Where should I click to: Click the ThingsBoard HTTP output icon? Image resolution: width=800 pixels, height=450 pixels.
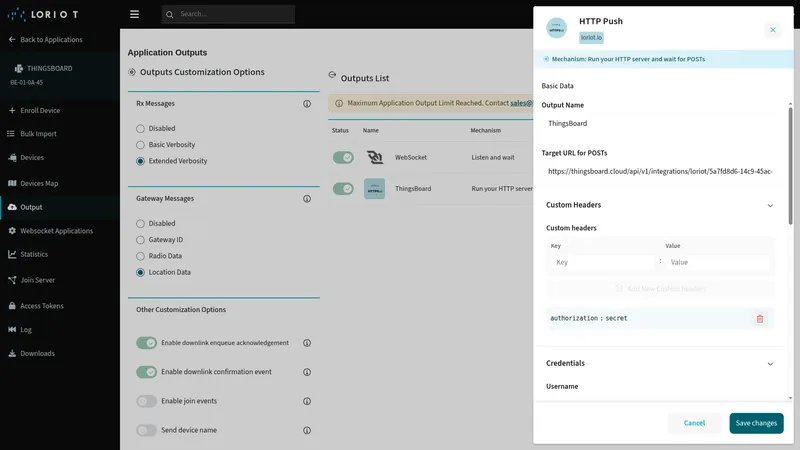(374, 189)
